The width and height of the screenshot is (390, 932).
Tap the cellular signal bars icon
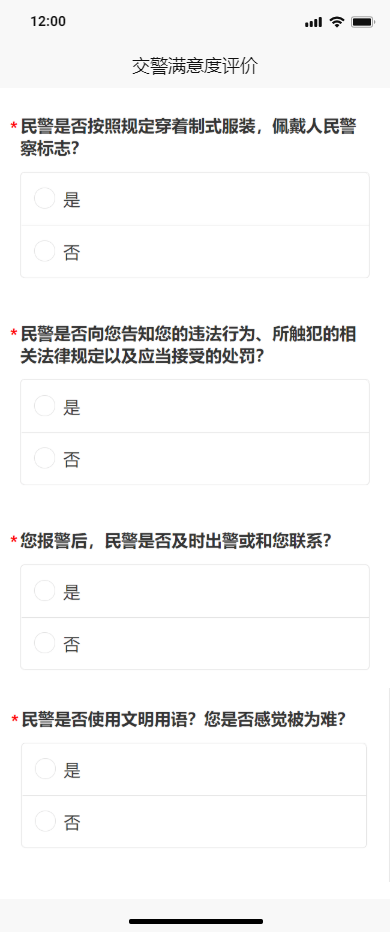click(313, 23)
